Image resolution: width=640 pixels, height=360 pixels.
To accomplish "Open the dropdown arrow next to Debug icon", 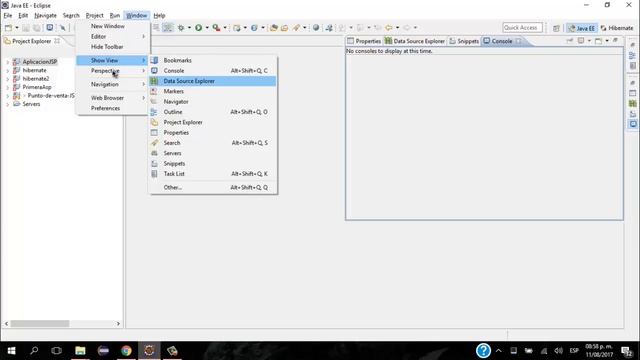I will pyautogui.click(x=189, y=28).
